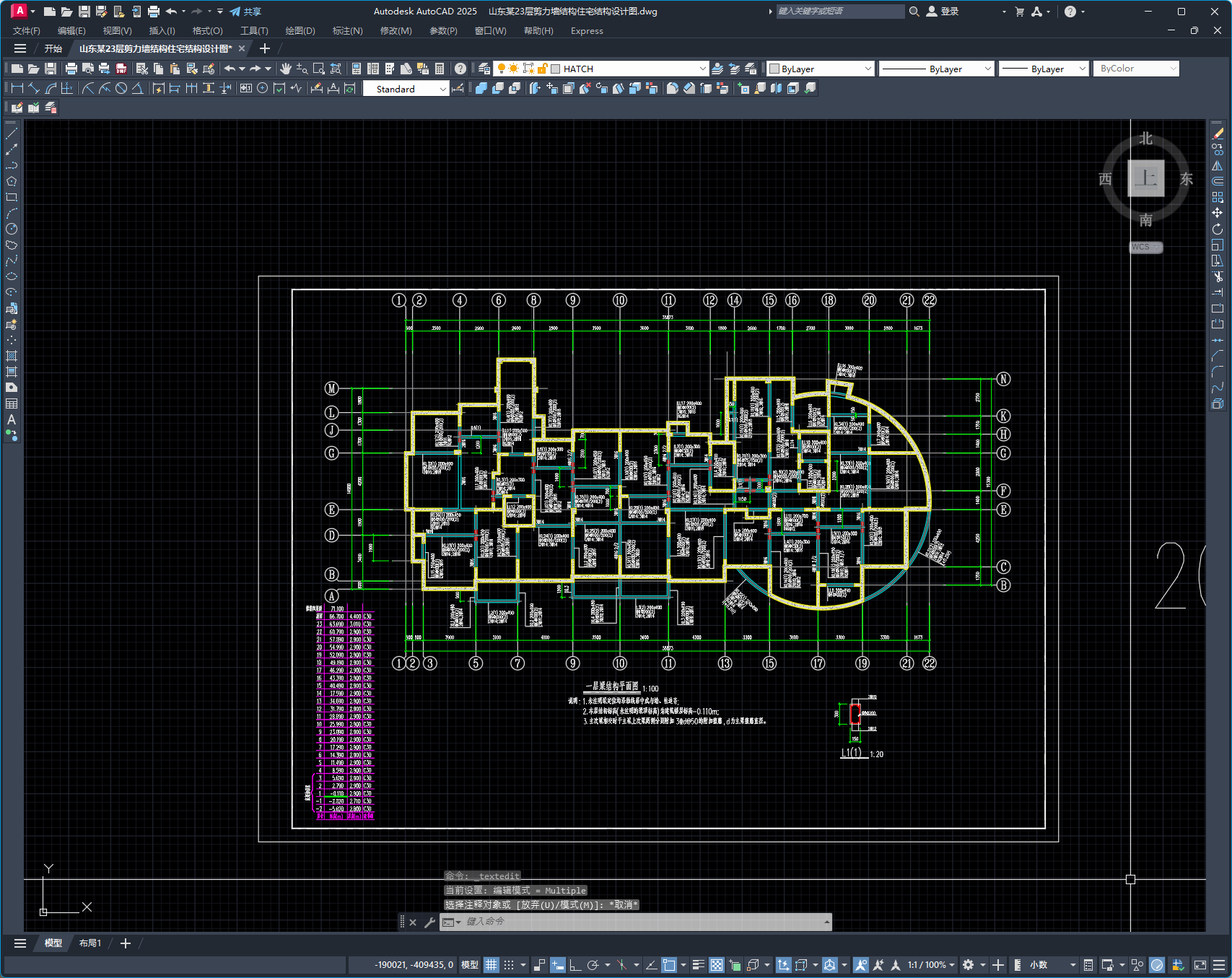Open the 绘图(D) menu
Viewport: 1232px width, 978px height.
click(x=300, y=31)
